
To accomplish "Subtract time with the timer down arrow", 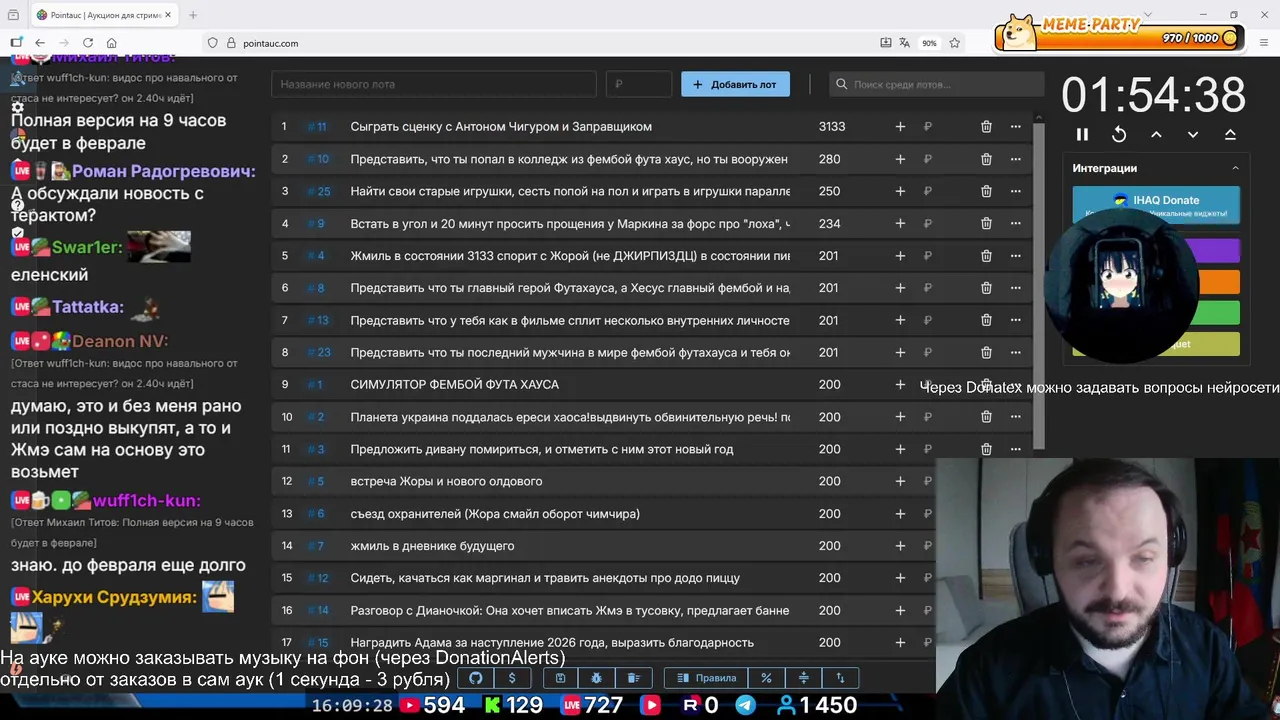I will 1193,134.
